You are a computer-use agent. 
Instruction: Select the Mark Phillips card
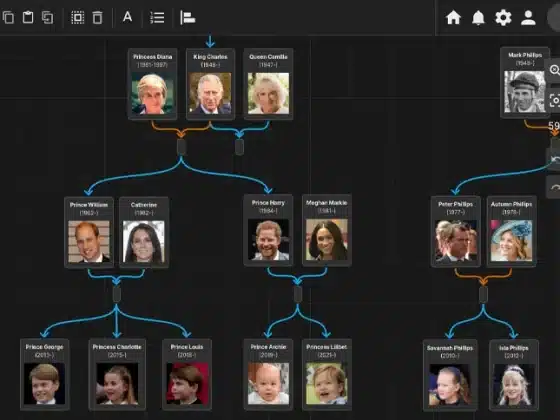pyautogui.click(x=525, y=82)
